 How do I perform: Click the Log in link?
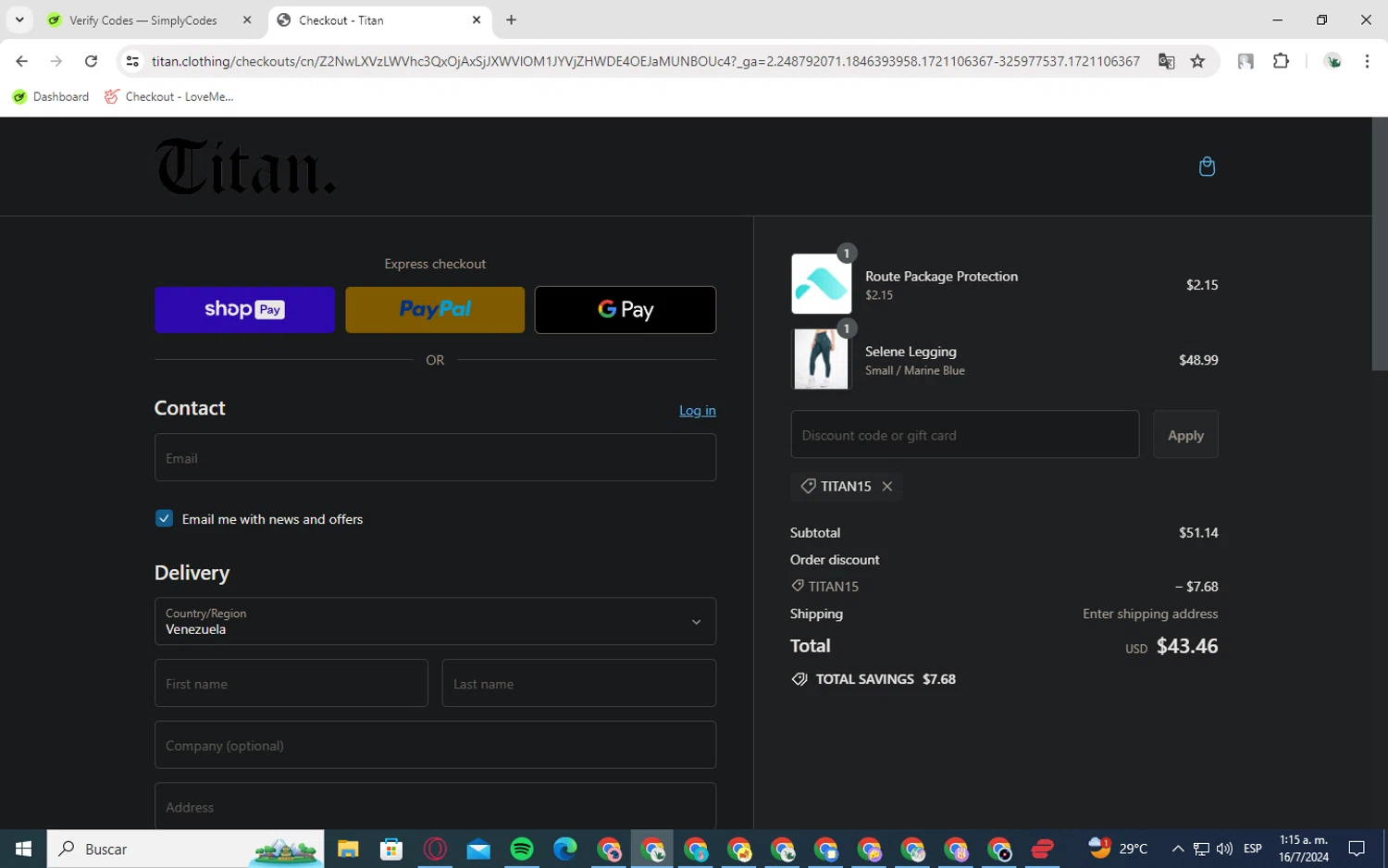pos(698,411)
